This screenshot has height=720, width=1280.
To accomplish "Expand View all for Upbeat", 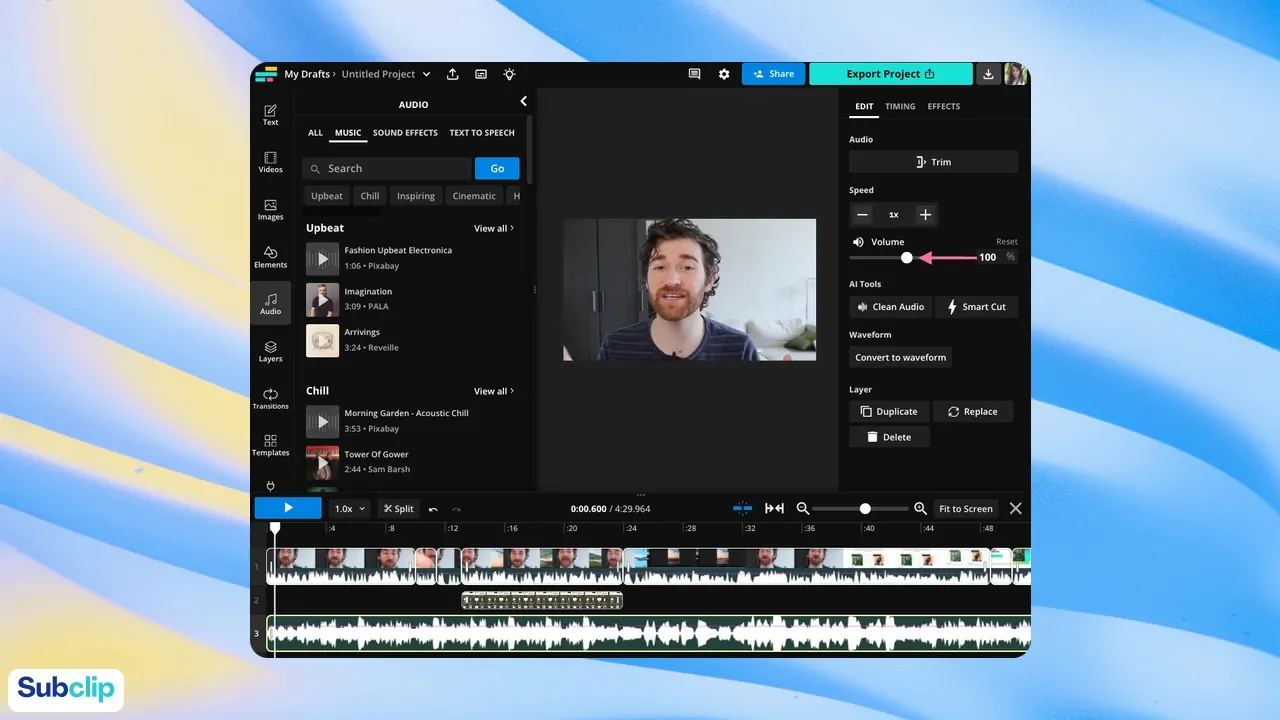I will 494,228.
